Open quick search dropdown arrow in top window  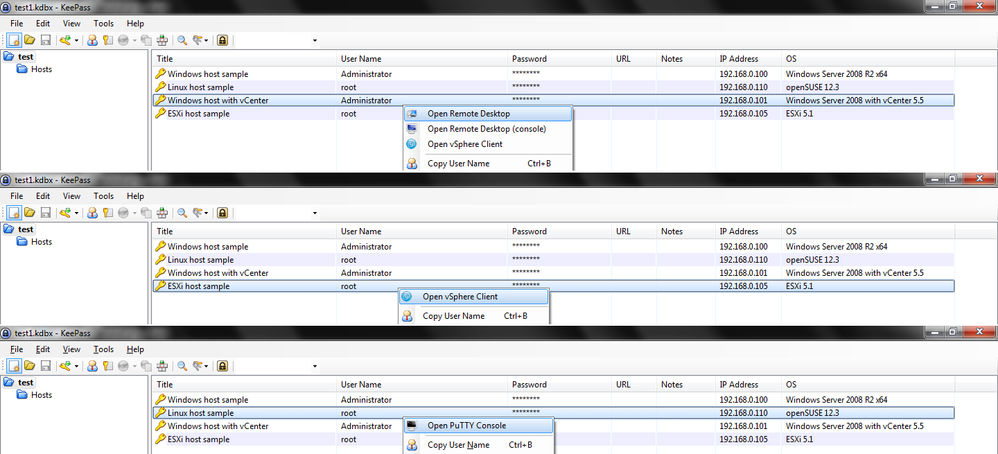coord(314,41)
